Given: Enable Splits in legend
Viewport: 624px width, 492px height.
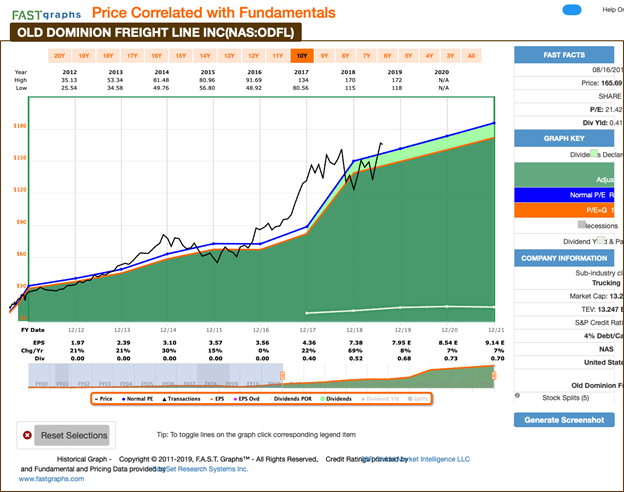Looking at the screenshot, I should [x=418, y=398].
